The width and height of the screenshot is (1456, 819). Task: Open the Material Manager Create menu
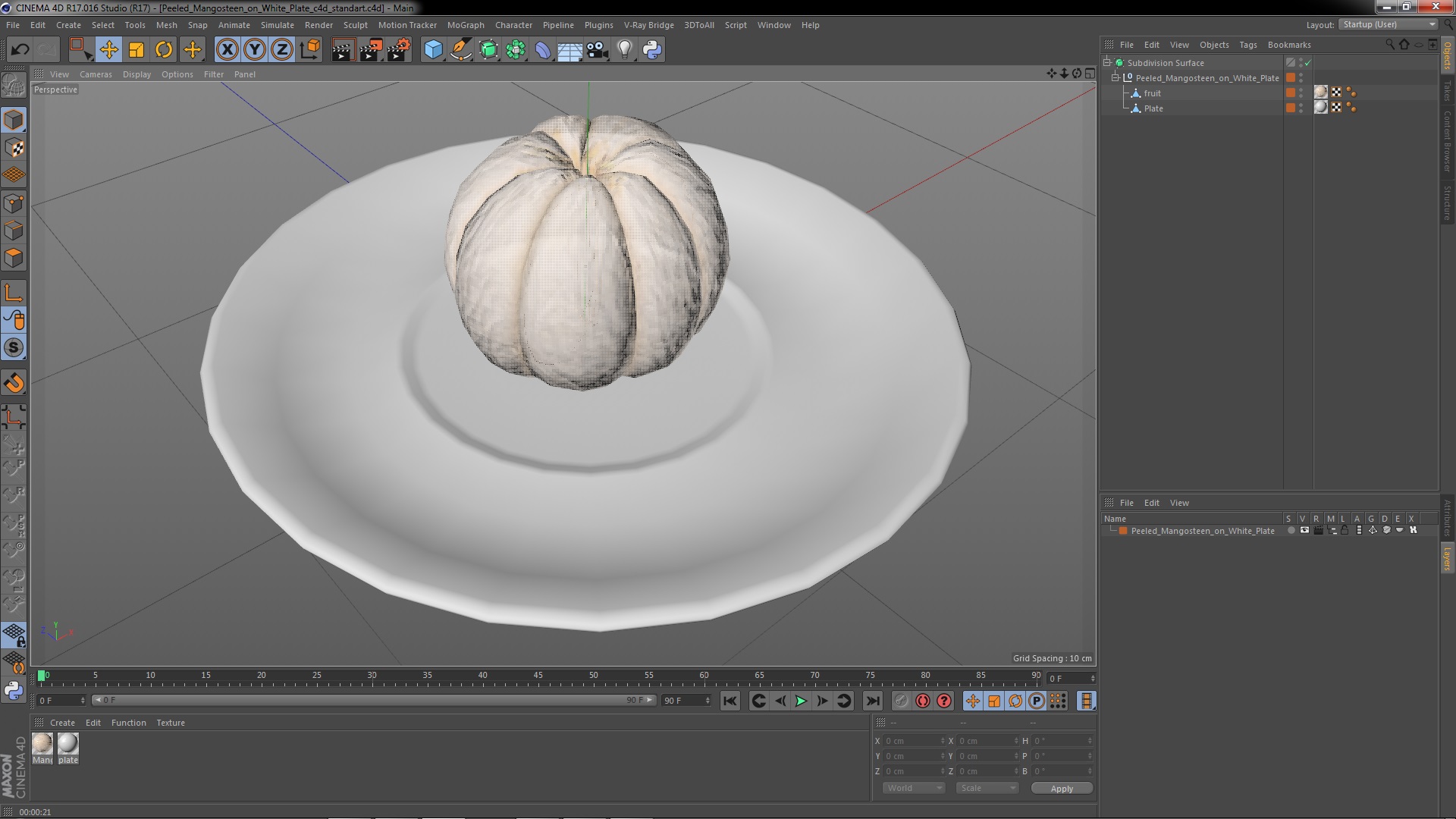click(x=62, y=723)
